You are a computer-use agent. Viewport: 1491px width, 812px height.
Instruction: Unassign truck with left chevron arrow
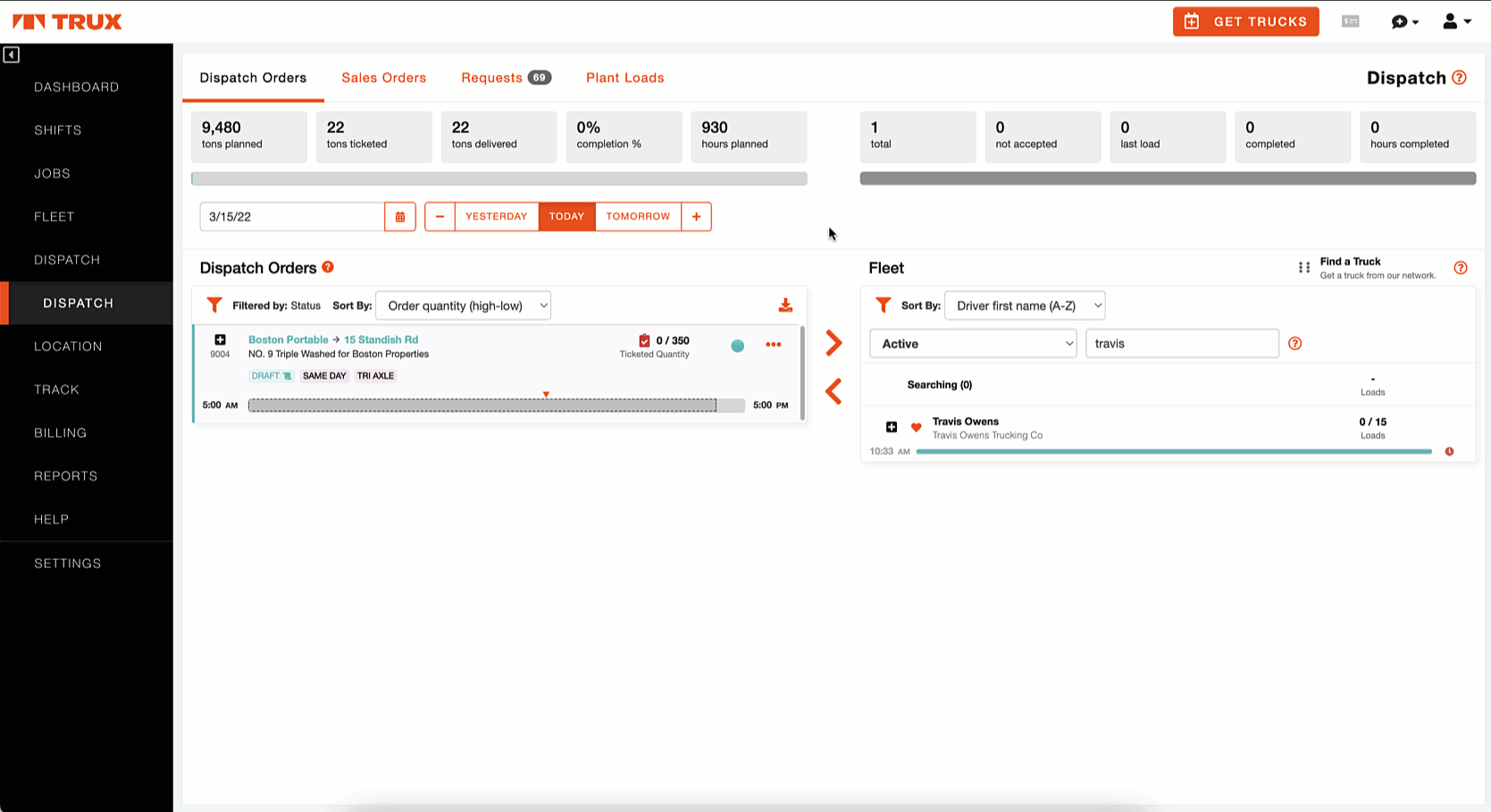point(833,391)
